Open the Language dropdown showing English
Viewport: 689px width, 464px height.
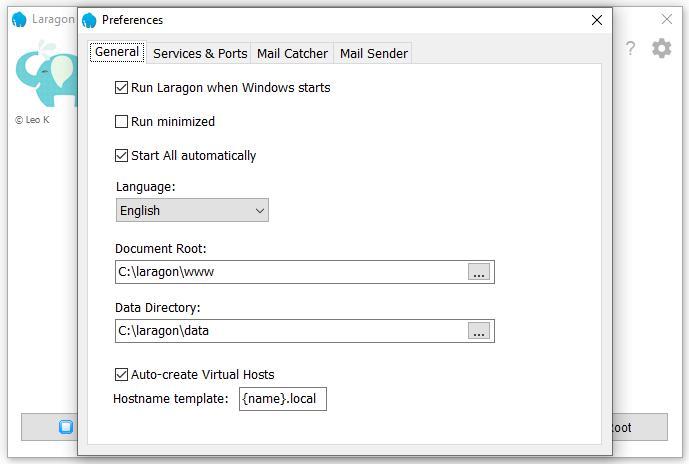(192, 210)
